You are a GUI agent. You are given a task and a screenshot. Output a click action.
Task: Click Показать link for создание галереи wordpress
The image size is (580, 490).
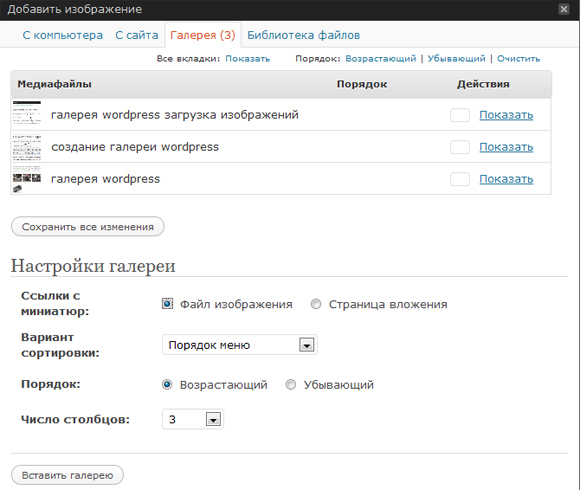tap(506, 147)
